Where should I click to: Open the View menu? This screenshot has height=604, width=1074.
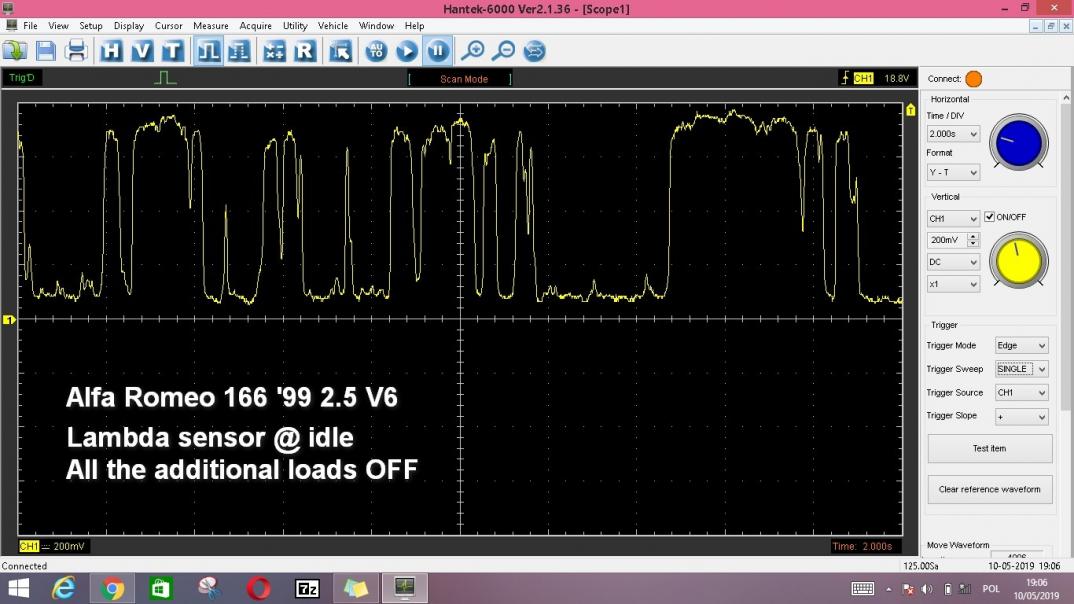pos(58,25)
